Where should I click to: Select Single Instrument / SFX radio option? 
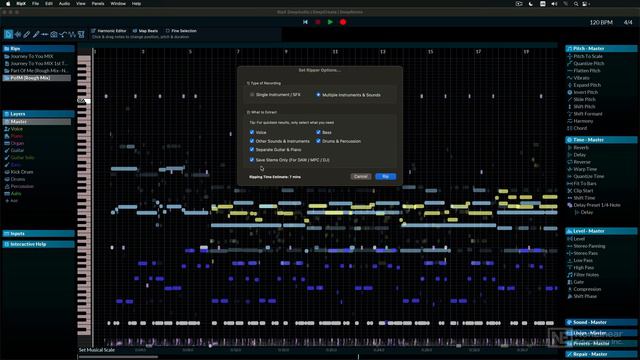tap(252, 95)
